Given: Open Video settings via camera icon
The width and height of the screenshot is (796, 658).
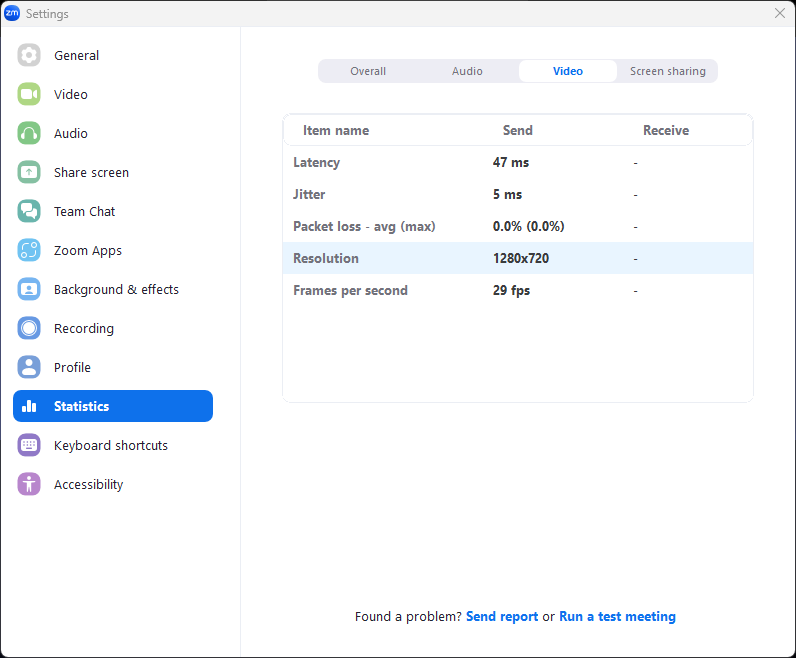Looking at the screenshot, I should click(x=29, y=95).
